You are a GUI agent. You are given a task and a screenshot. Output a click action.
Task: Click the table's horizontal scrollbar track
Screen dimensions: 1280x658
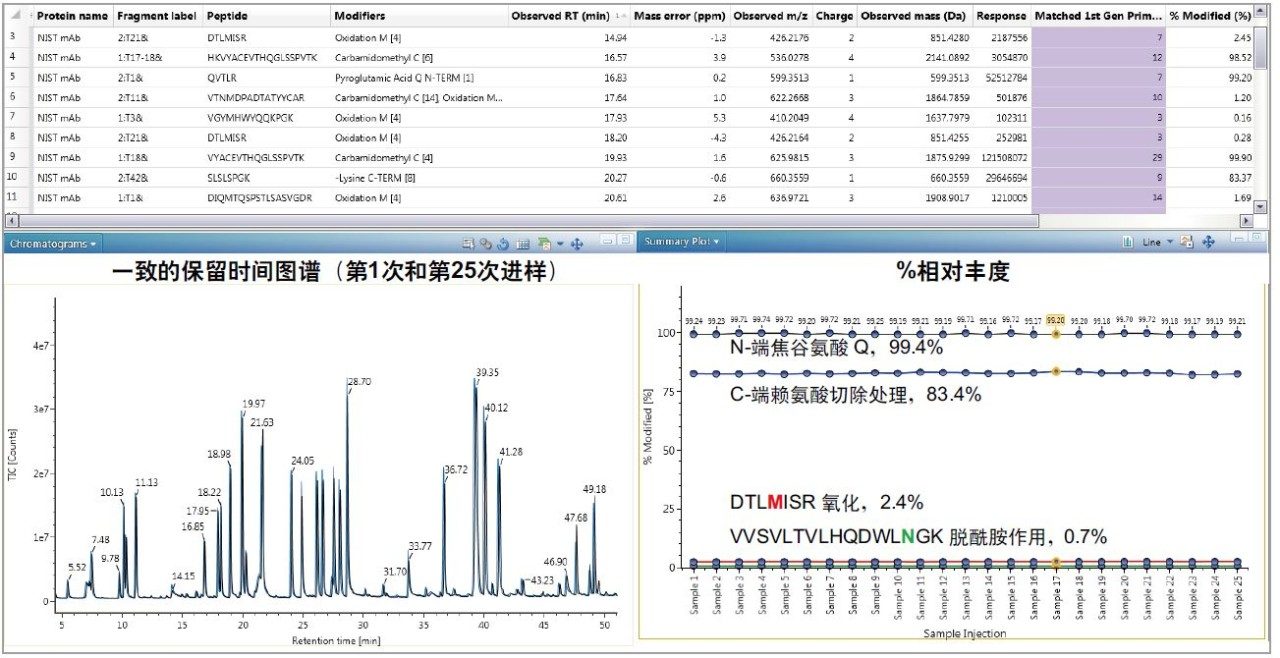tap(630, 219)
